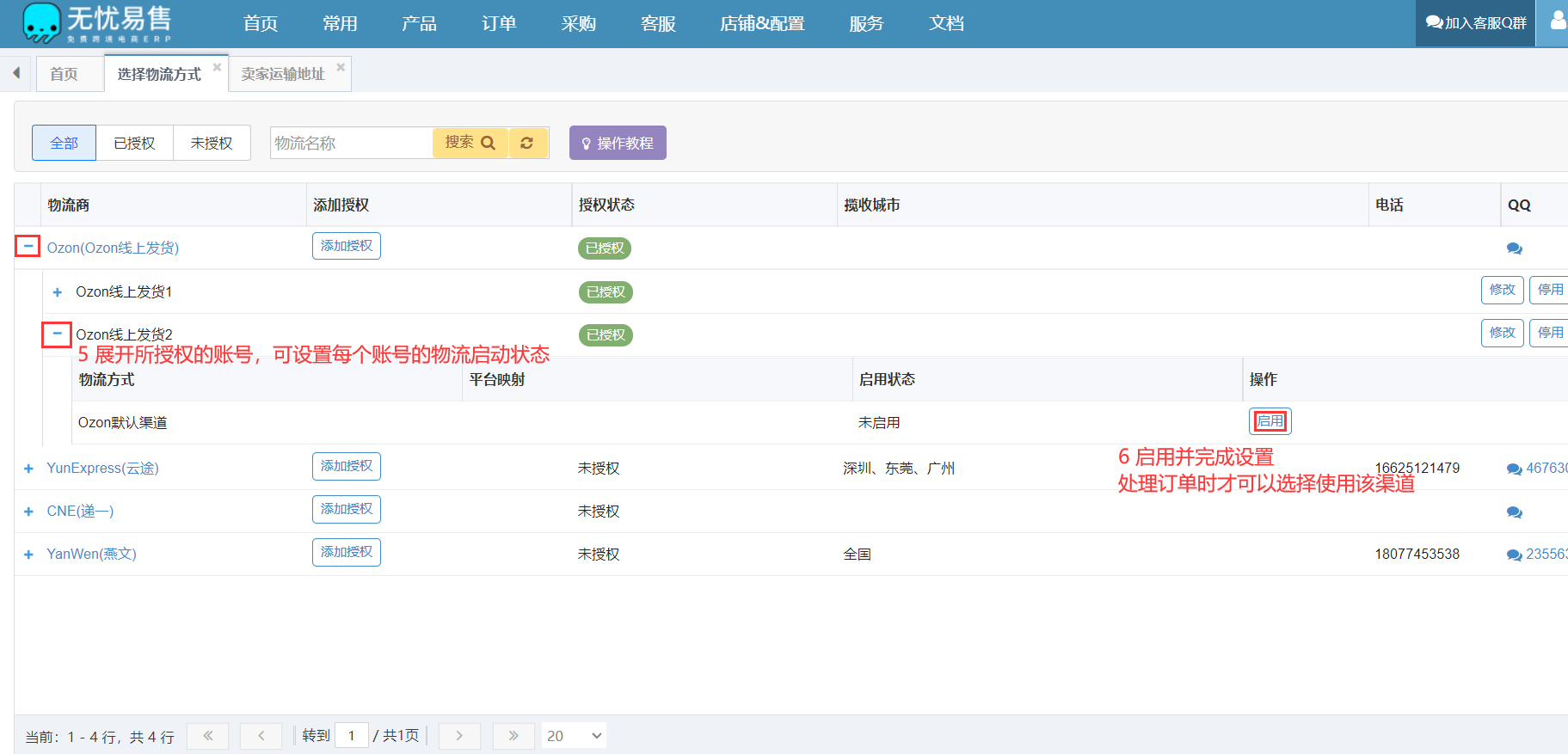This screenshot has height=754, width=1568.
Task: Go to previous page of results
Action: (x=261, y=736)
